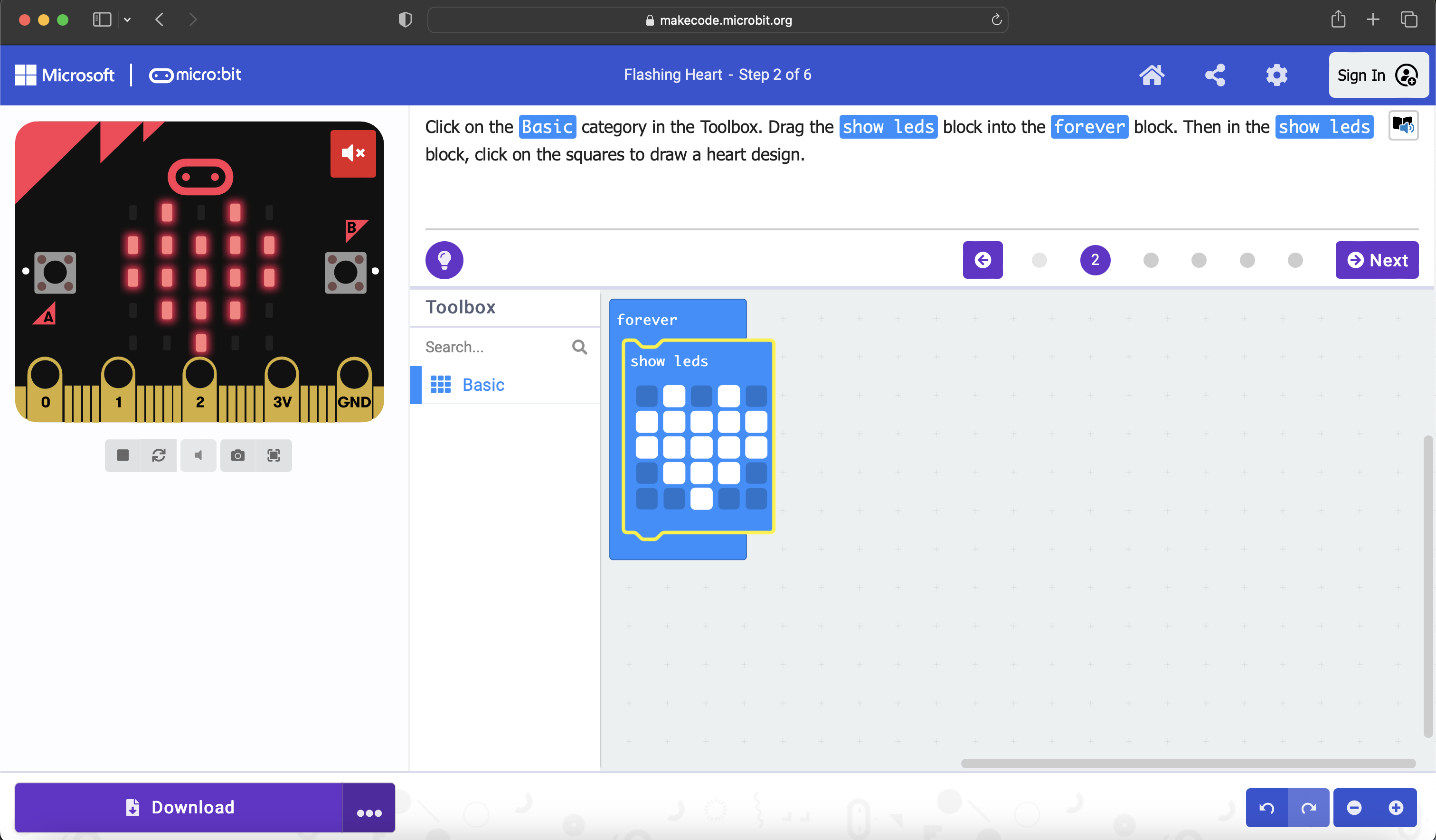The image size is (1436, 840).
Task: Stop the simulator
Action: (x=123, y=455)
